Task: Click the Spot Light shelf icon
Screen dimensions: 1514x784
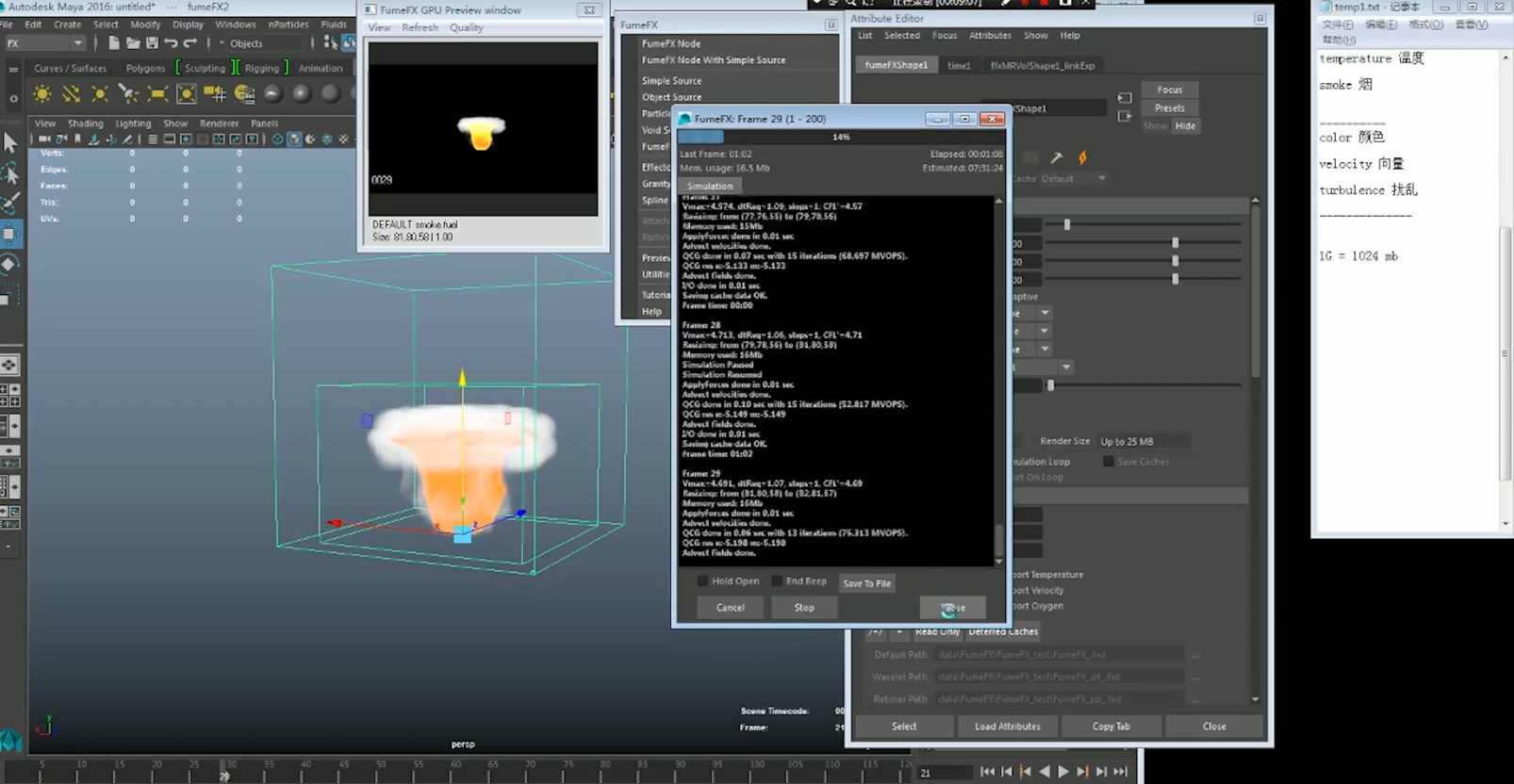Action: pos(129,93)
